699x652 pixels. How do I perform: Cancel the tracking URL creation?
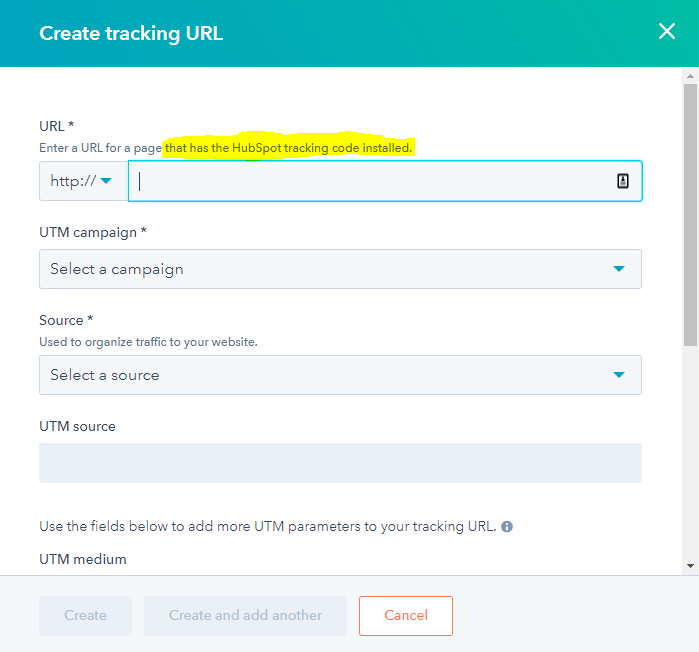[405, 615]
